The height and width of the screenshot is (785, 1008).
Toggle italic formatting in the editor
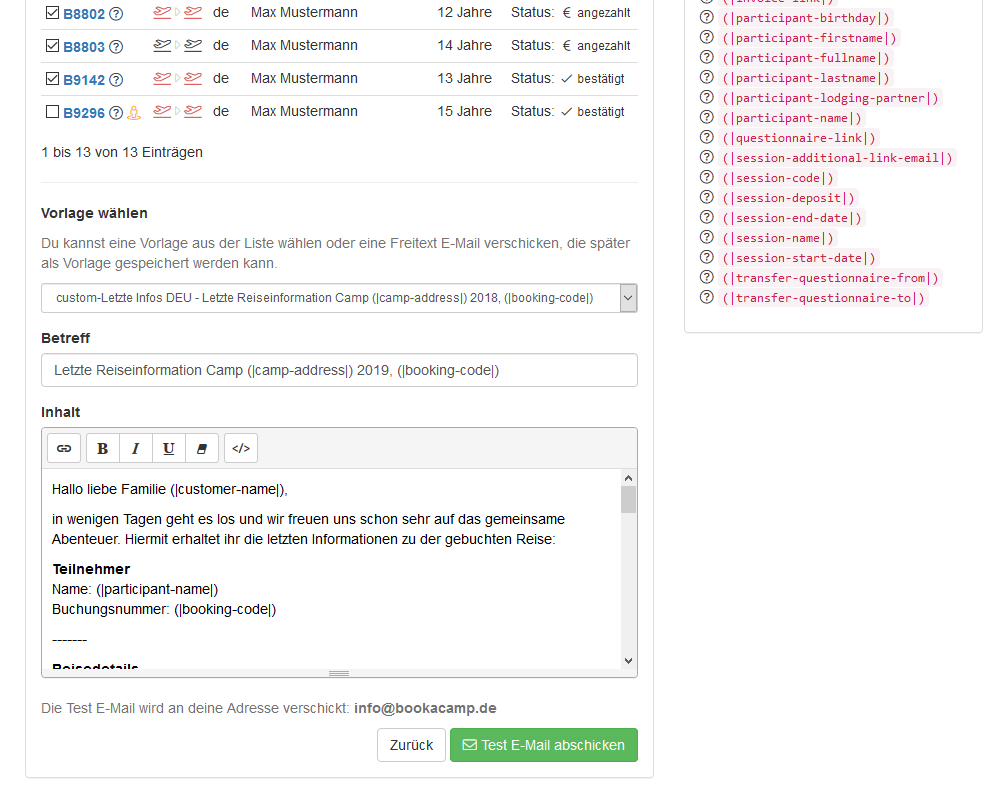[136, 449]
